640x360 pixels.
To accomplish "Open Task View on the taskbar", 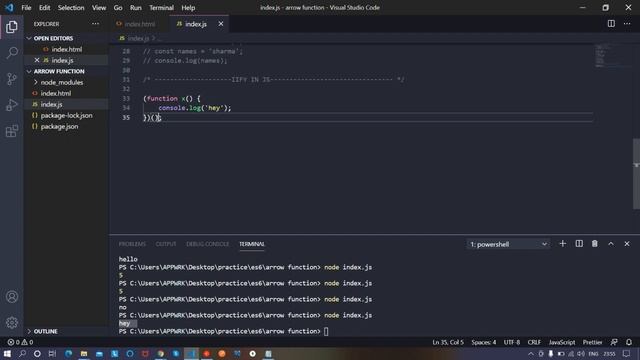I will [52, 353].
